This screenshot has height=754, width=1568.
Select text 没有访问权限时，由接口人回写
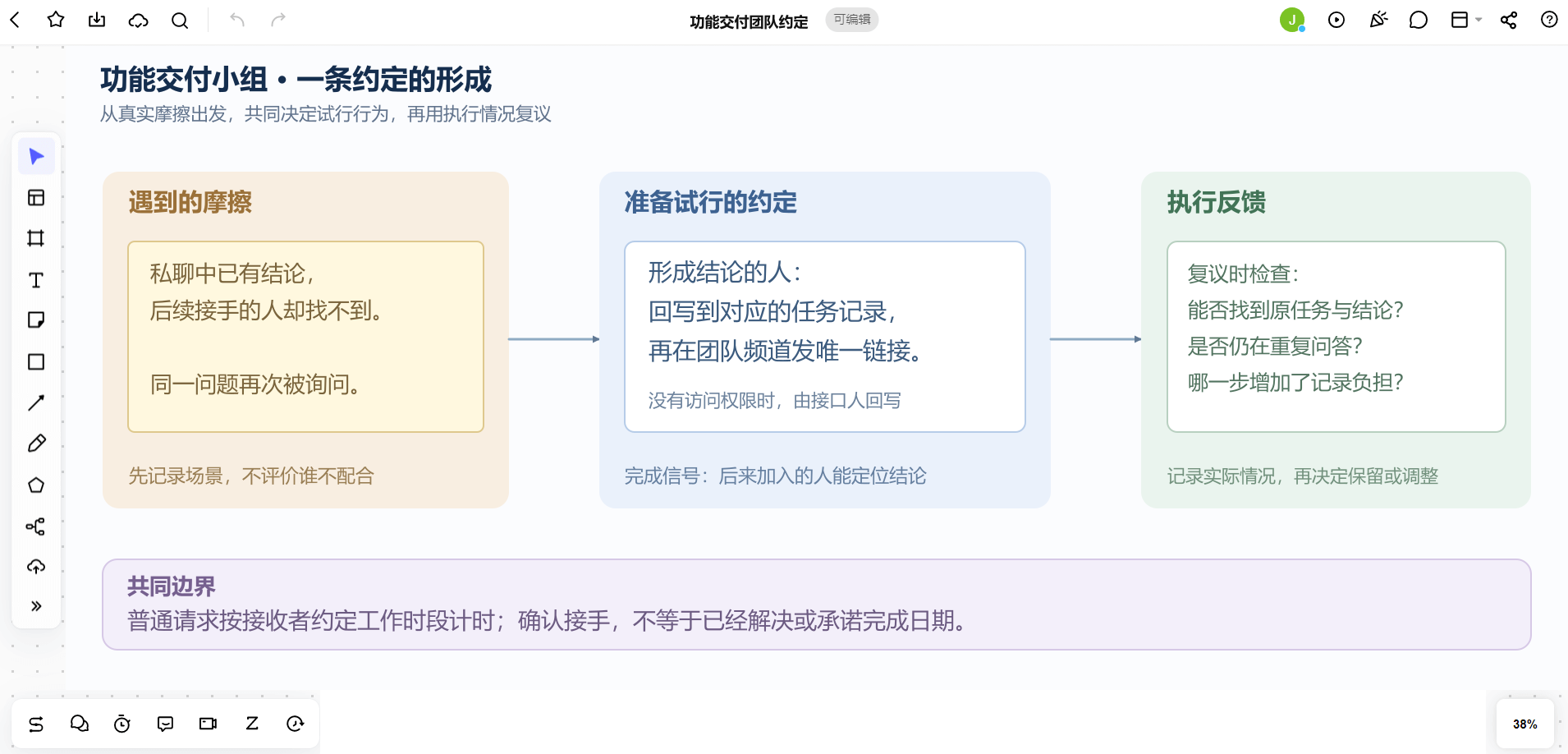coord(774,400)
